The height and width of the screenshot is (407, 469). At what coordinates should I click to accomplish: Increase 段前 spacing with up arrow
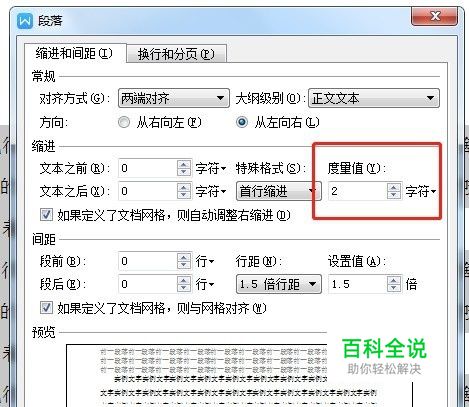[184, 257]
